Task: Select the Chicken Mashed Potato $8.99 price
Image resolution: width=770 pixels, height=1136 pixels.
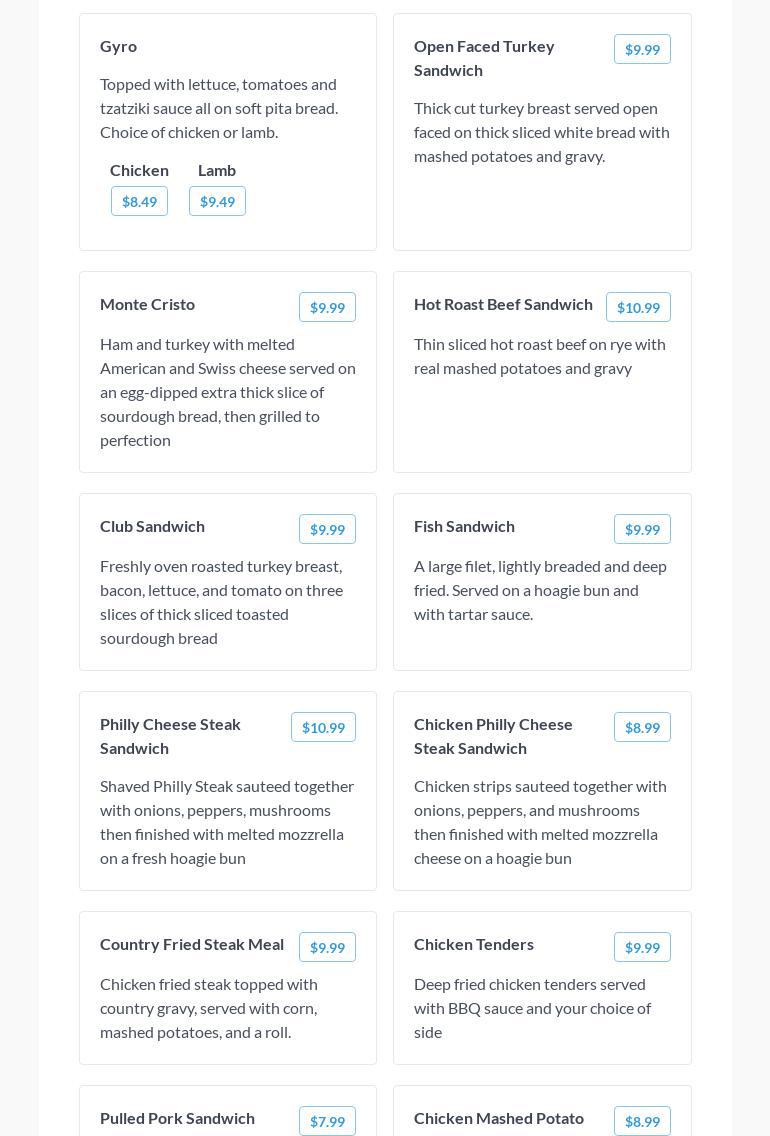Action: pyautogui.click(x=642, y=1121)
